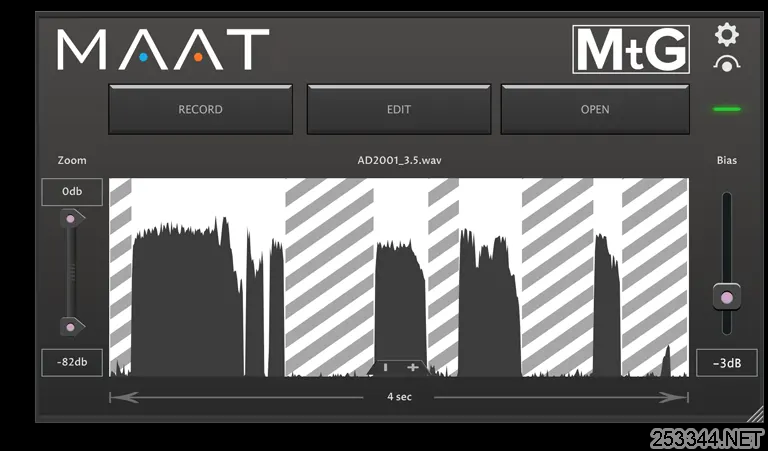Click the -82db zoom value field
Screen dimensions: 768x451
[x=72, y=362]
